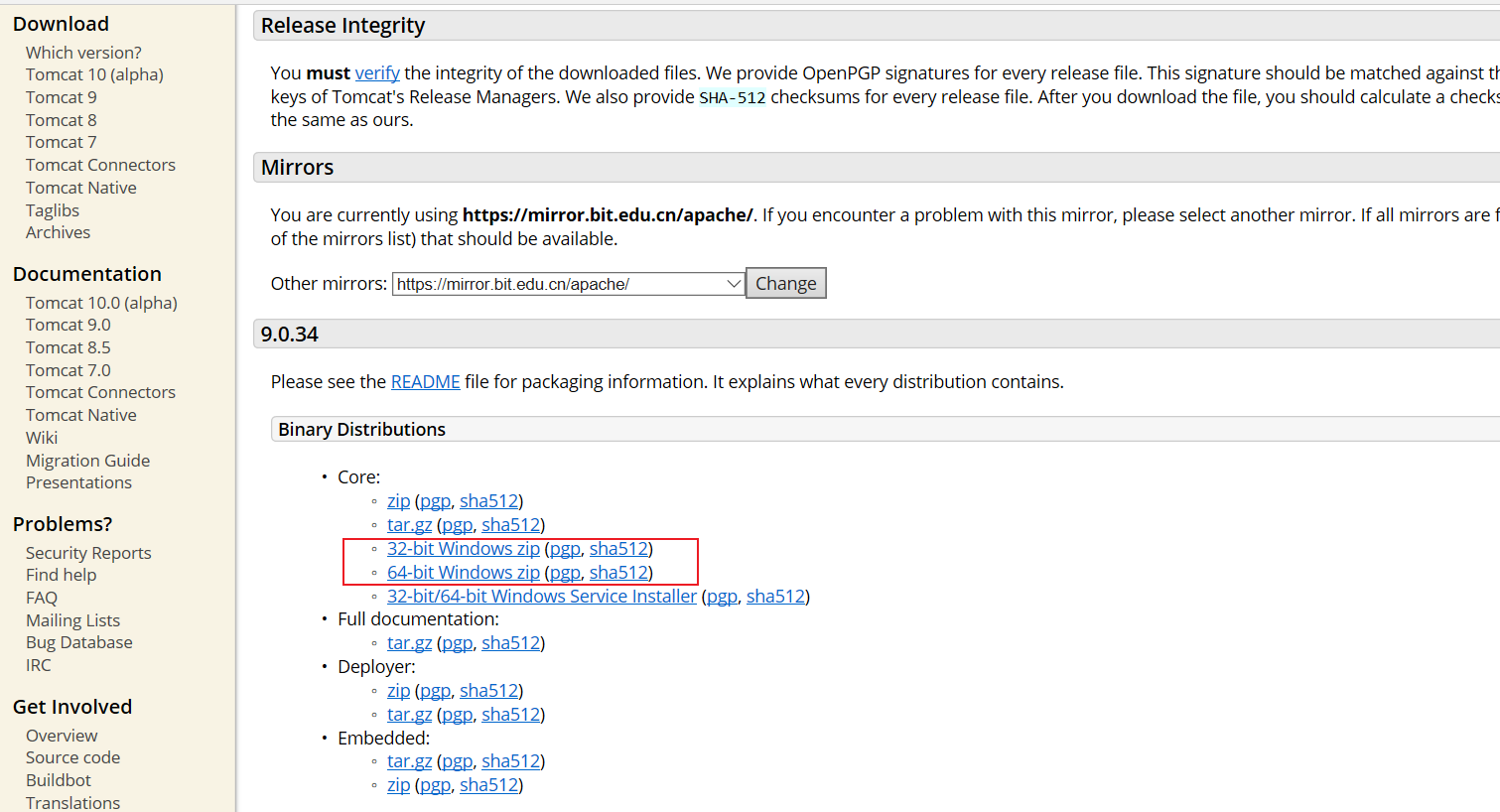Open Tomcat Native under Documentation
This screenshot has height=812, width=1500.
tap(81, 415)
